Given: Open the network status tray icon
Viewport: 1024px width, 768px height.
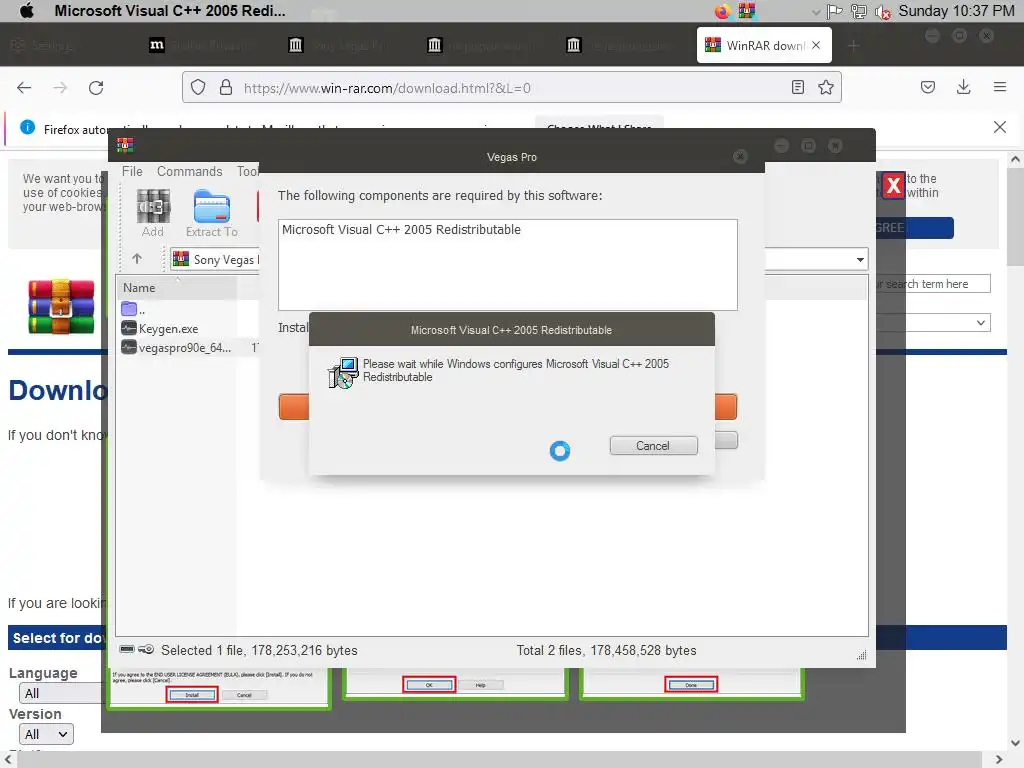Looking at the screenshot, I should pyautogui.click(x=858, y=11).
